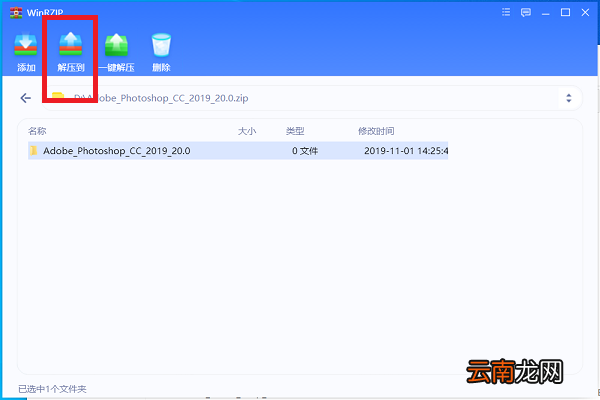600x400 pixels.
Task: Click the yellow folder icon of Adobe_Photoshop_CC_2019_20.0
Action: (34, 150)
